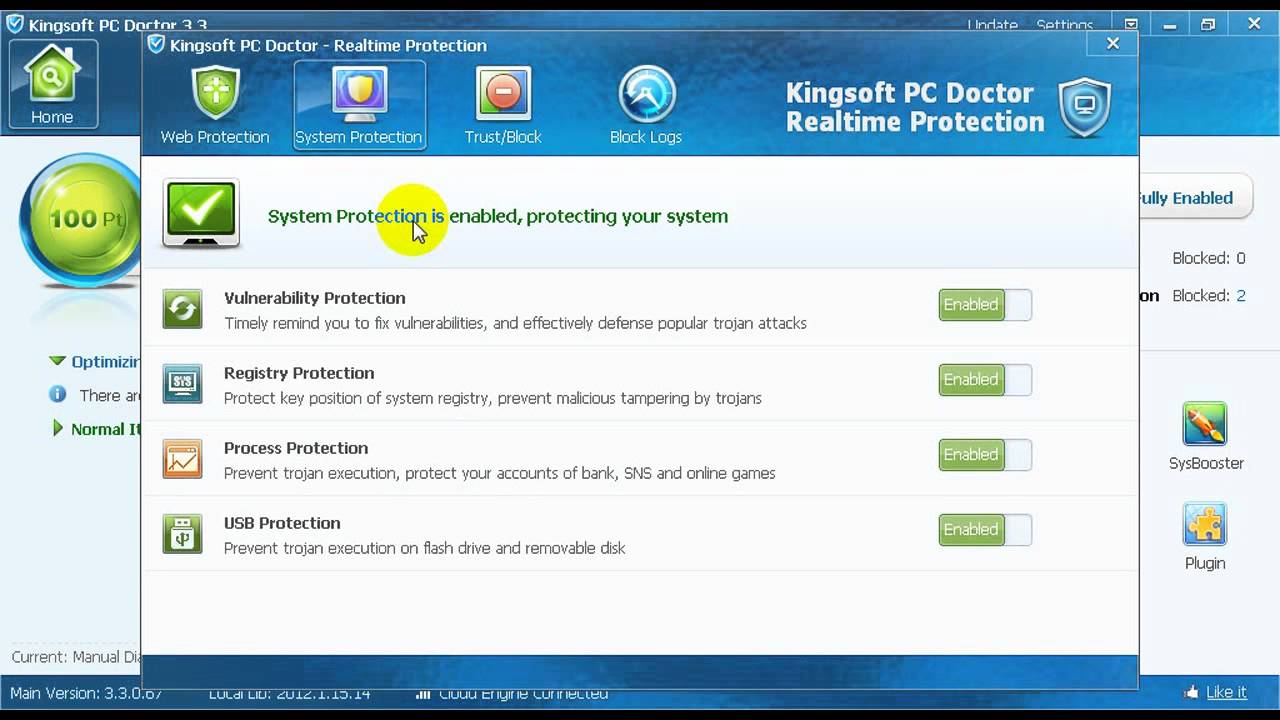Click Cloud Engine Connected status text
The height and width of the screenshot is (720, 1280).
522,693
